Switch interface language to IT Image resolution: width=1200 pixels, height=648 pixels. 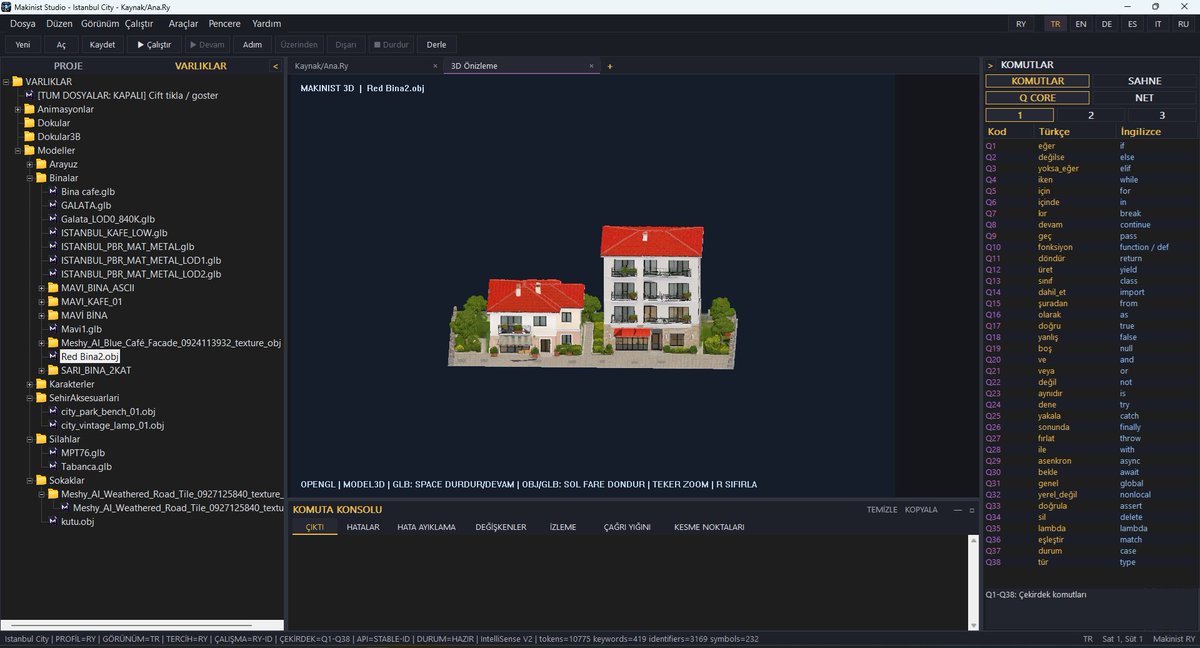click(x=1158, y=23)
